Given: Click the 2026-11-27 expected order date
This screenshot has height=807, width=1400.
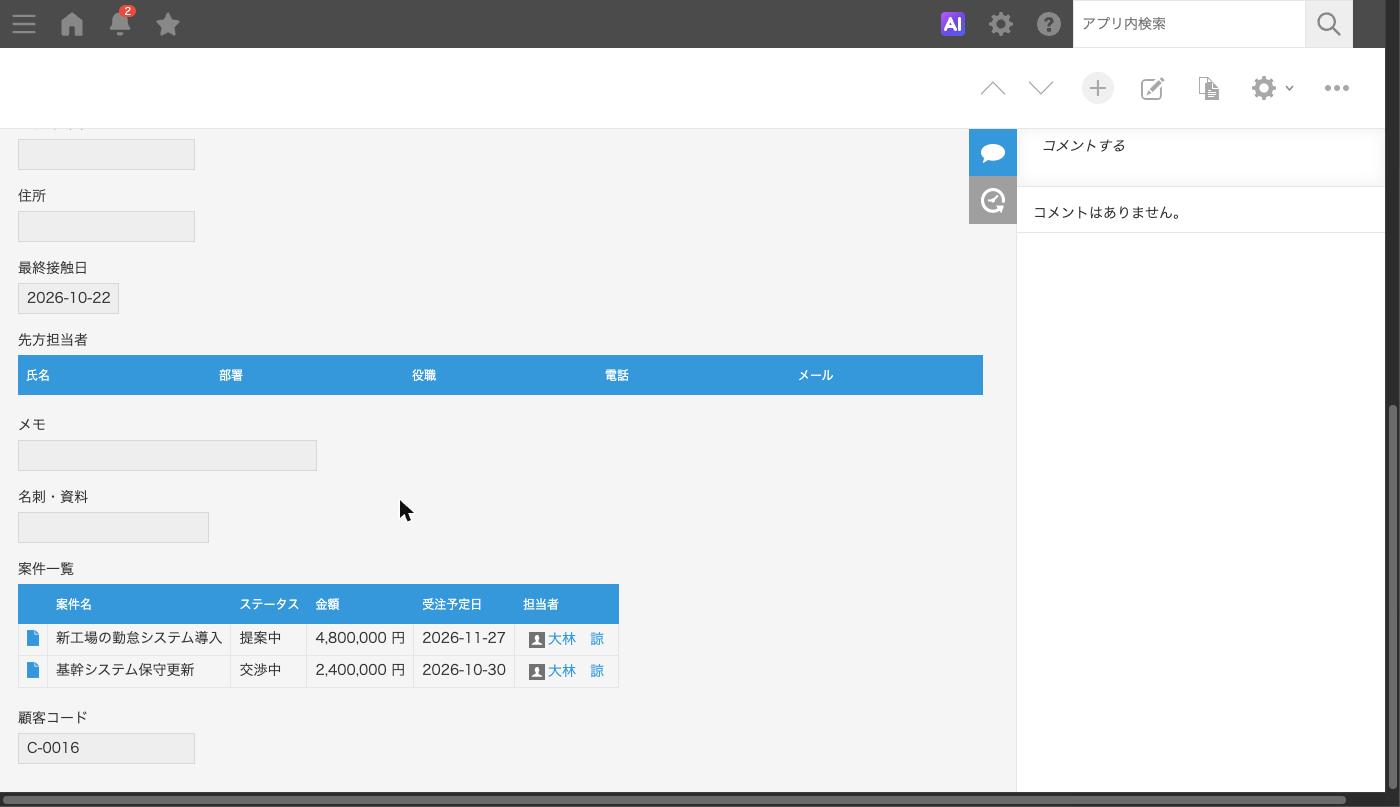Looking at the screenshot, I should (464, 638).
